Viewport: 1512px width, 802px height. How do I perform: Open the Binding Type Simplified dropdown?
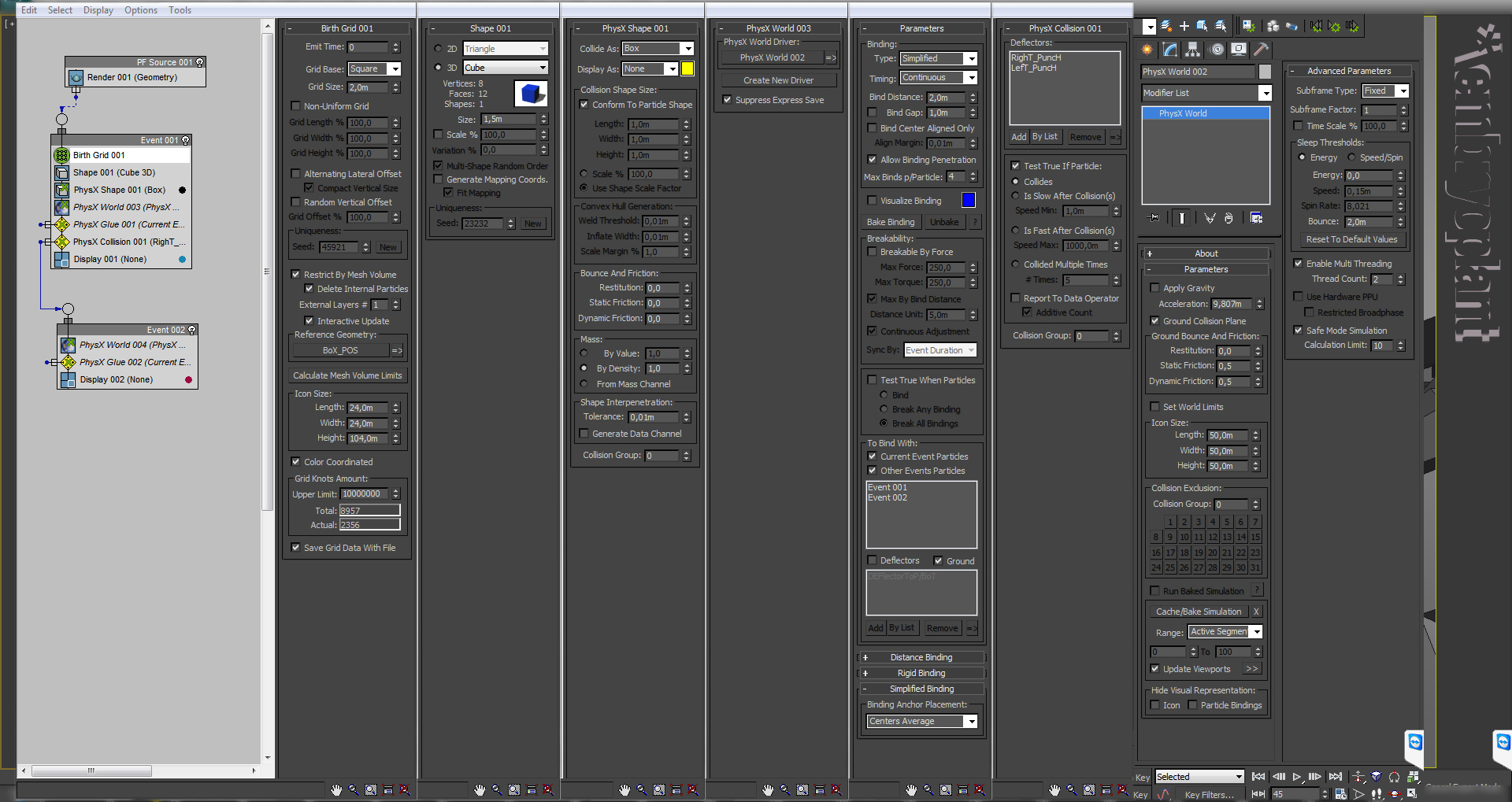[971, 59]
